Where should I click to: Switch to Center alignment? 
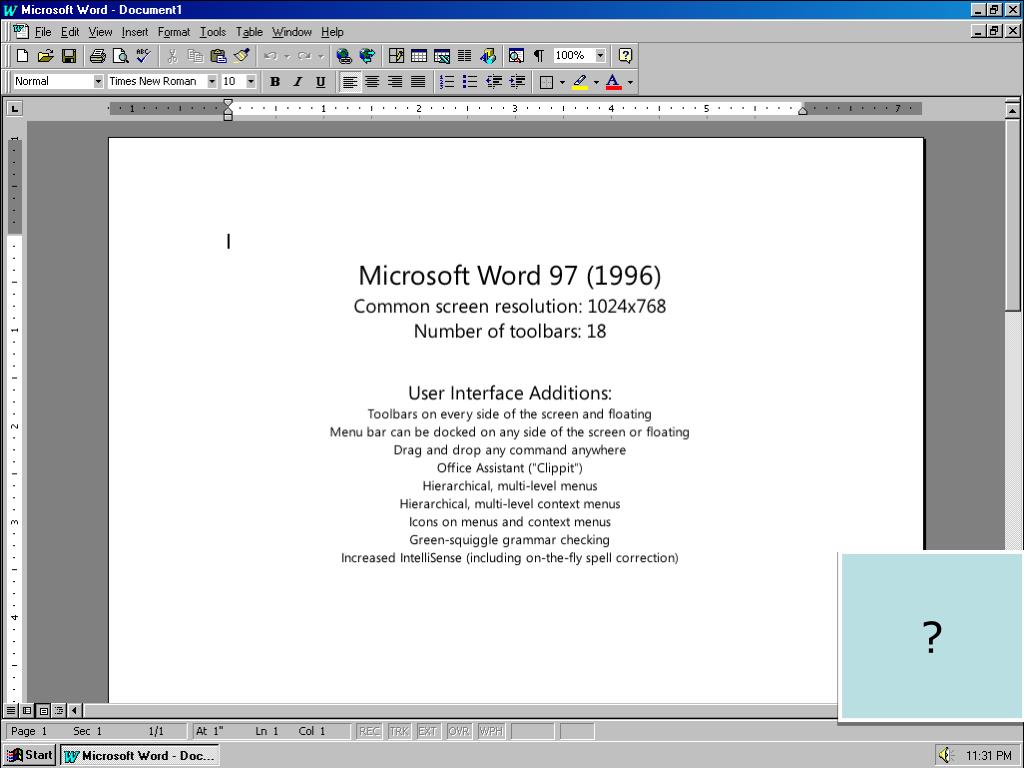(x=372, y=82)
